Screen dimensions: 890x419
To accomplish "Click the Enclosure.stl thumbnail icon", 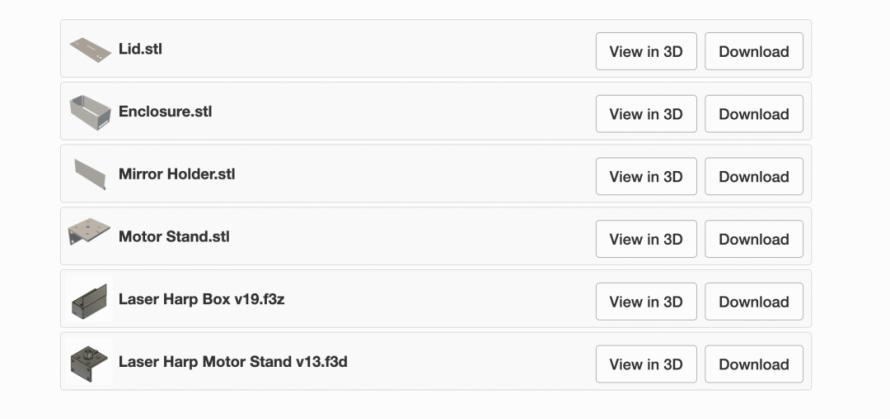I will click(90, 112).
